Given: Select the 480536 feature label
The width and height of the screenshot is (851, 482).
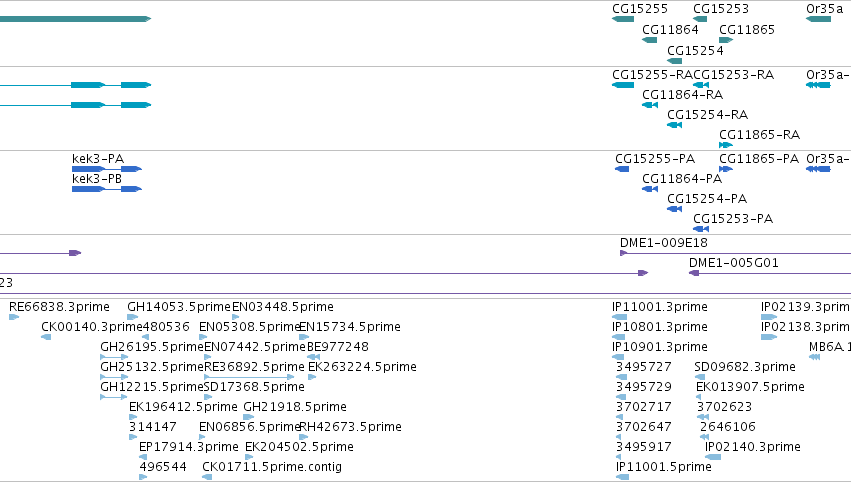Looking at the screenshot, I should [x=166, y=327].
